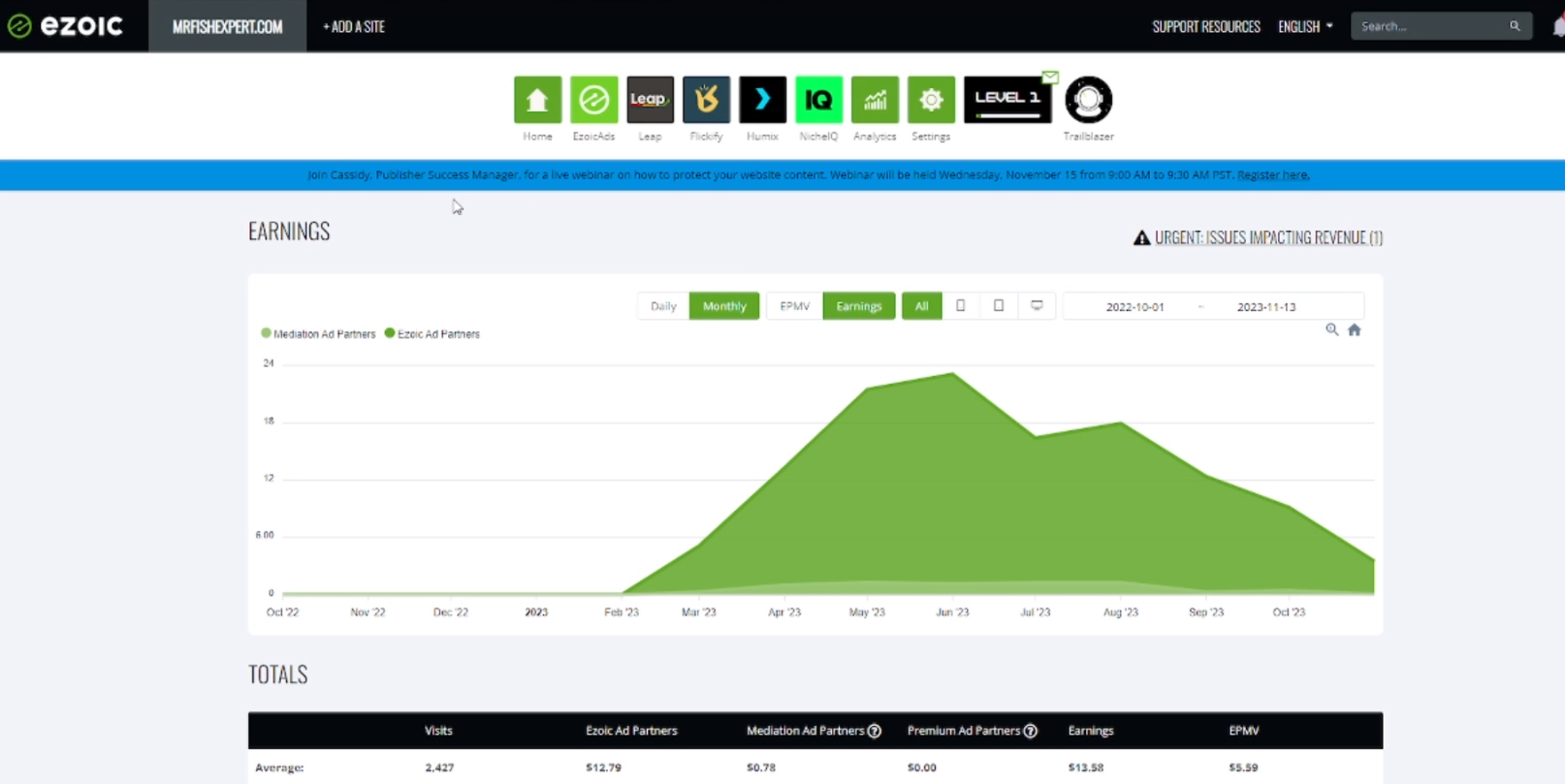Viewport: 1565px width, 784px height.
Task: Open the Flickify icon
Action: point(706,100)
